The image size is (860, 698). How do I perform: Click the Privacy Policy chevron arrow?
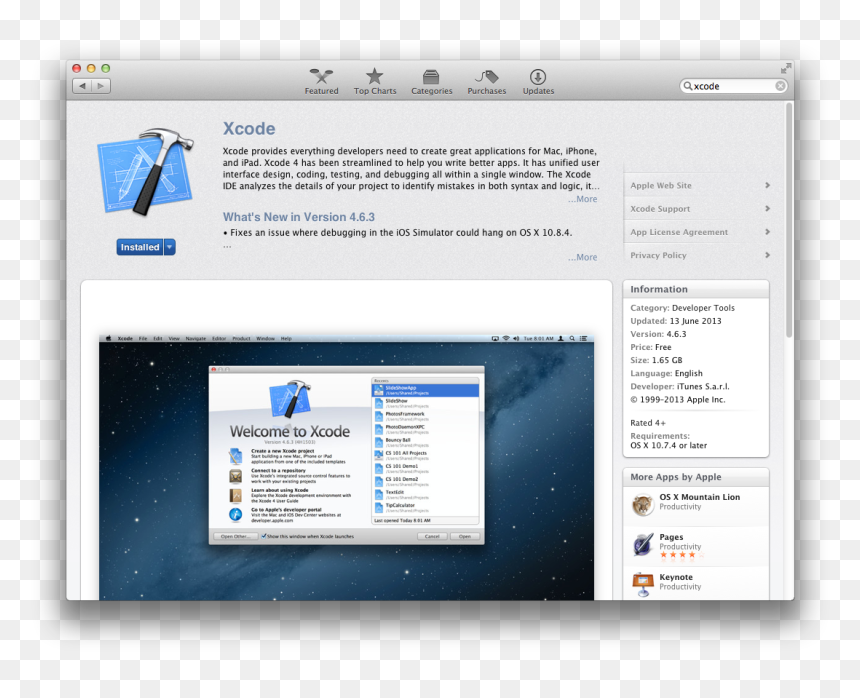coord(767,255)
